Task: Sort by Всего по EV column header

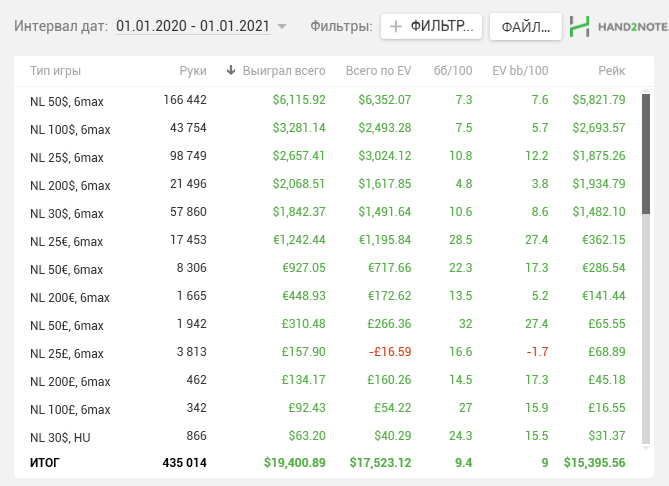Action: coord(378,71)
